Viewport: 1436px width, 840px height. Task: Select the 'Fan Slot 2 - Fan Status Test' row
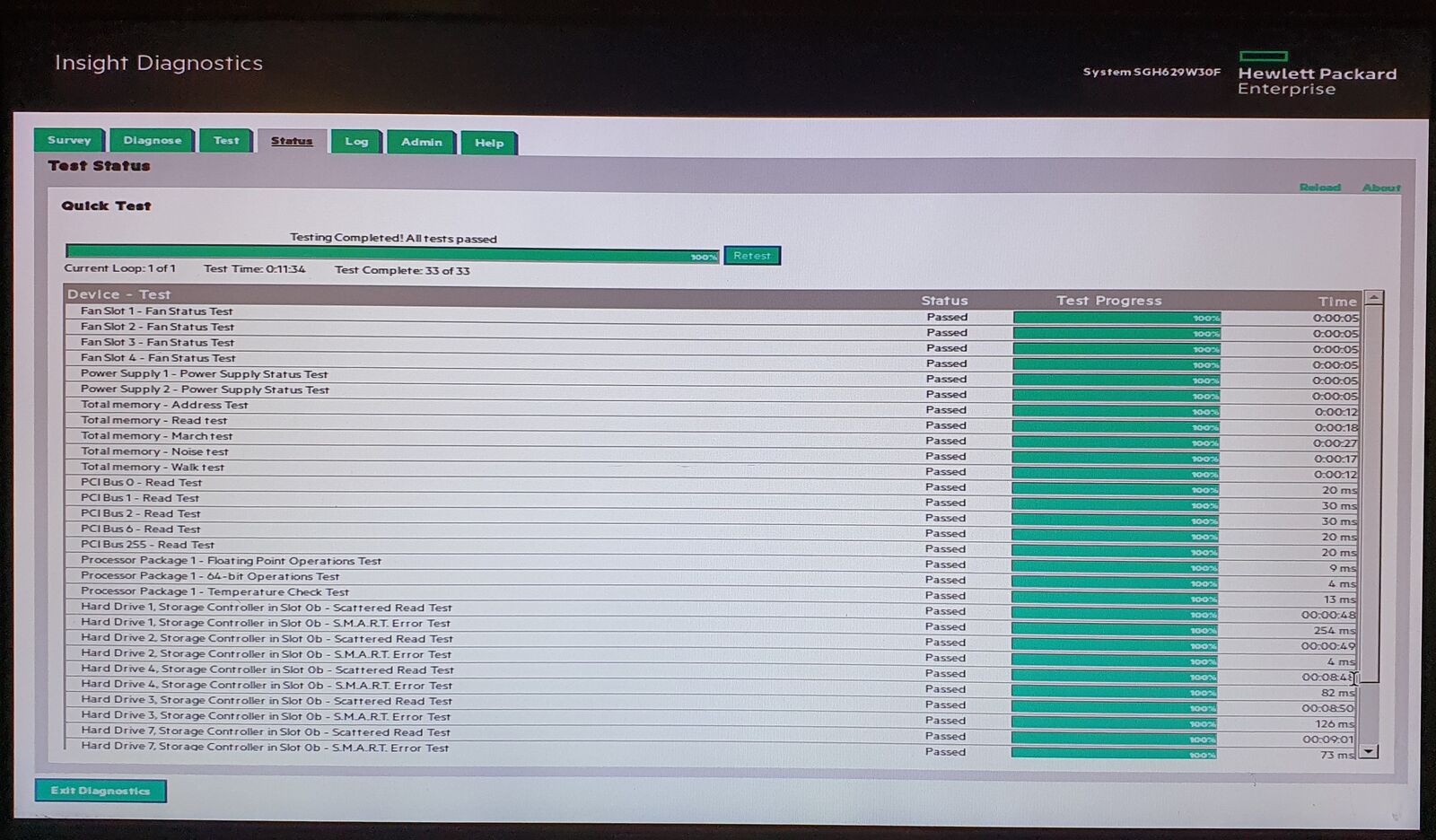tap(713, 328)
